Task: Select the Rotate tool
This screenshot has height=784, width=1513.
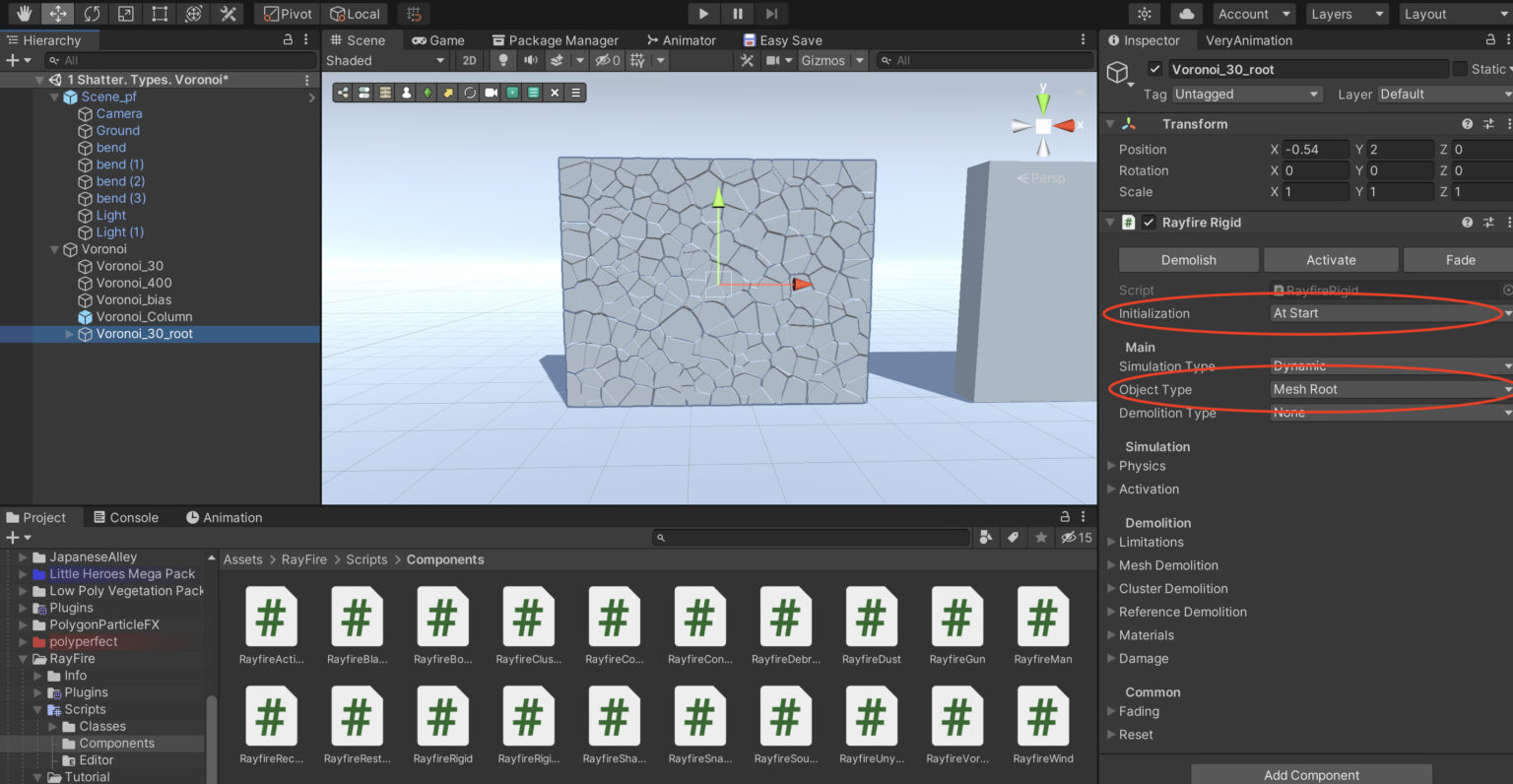Action: [x=92, y=14]
